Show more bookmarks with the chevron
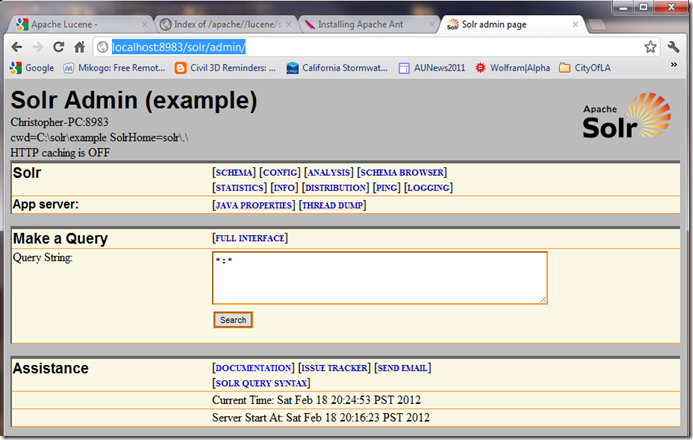 pyautogui.click(x=674, y=64)
